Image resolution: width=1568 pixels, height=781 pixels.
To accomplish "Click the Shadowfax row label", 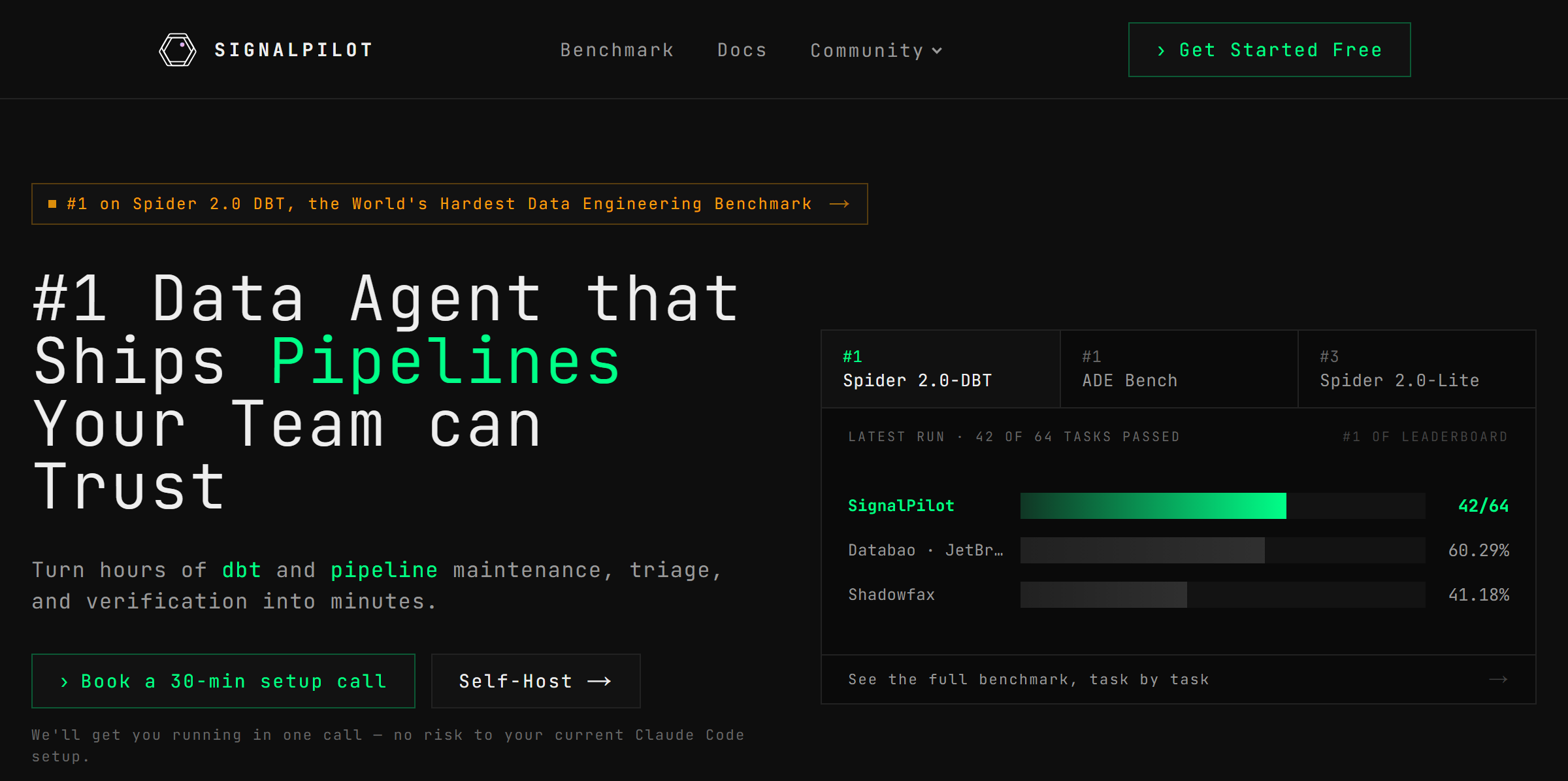I will pyautogui.click(x=891, y=595).
